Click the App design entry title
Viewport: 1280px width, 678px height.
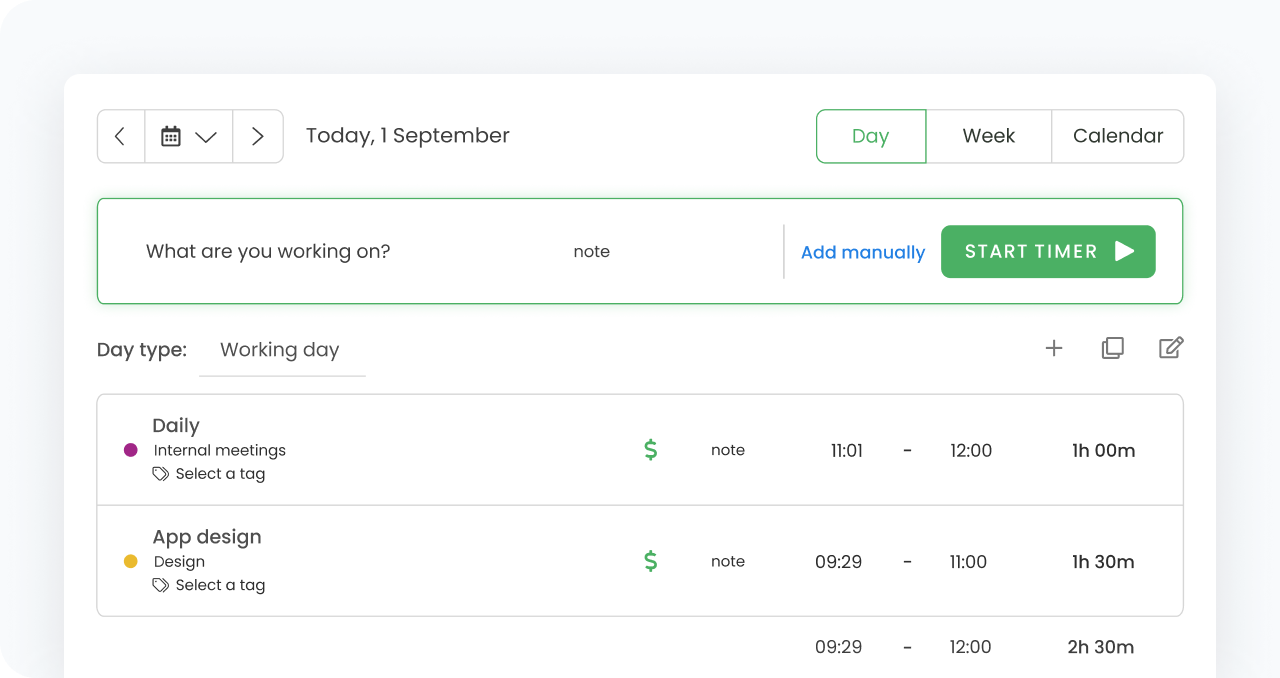(x=207, y=537)
